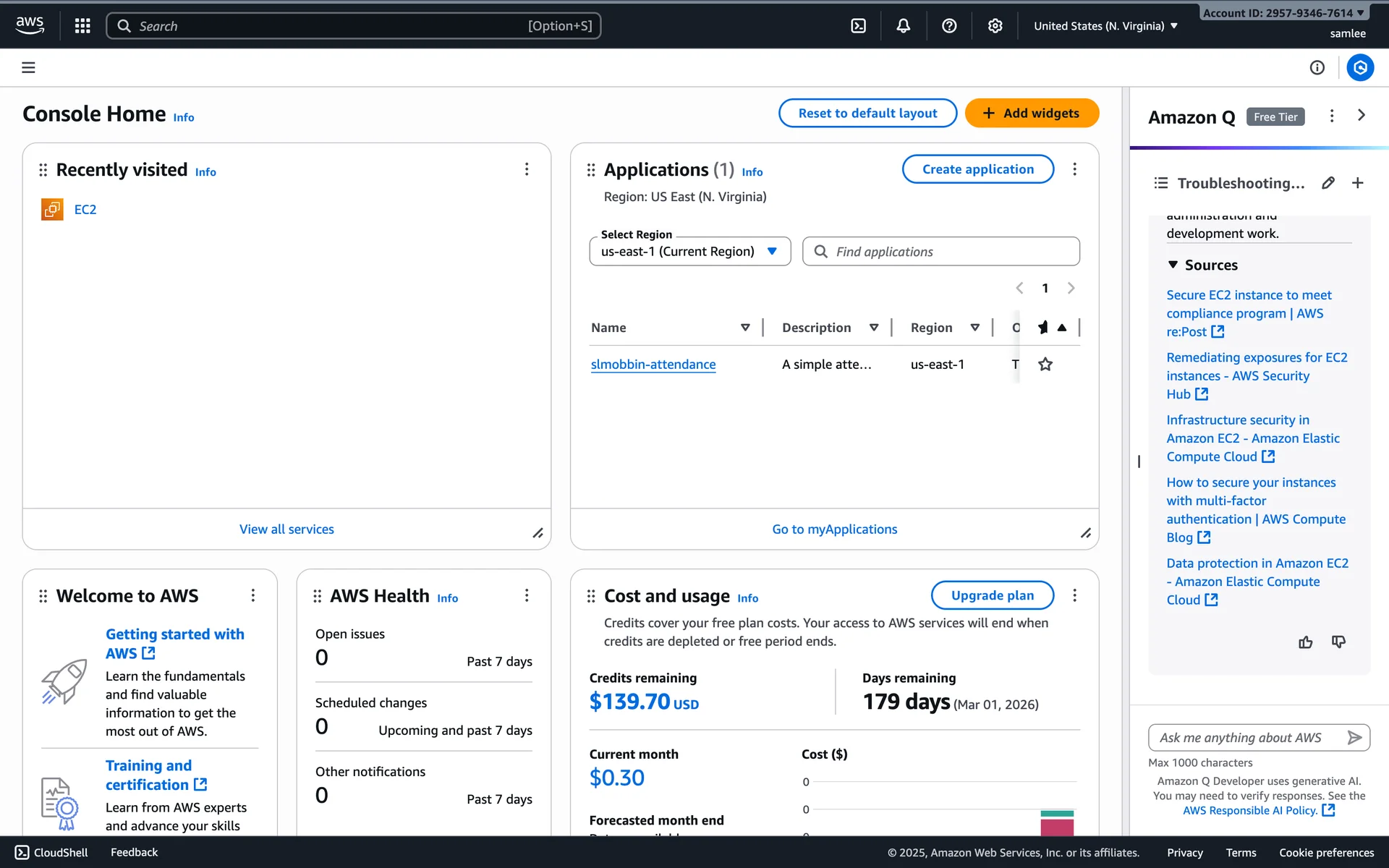Open the services grid menu
Viewport: 1389px width, 868px height.
82,26
